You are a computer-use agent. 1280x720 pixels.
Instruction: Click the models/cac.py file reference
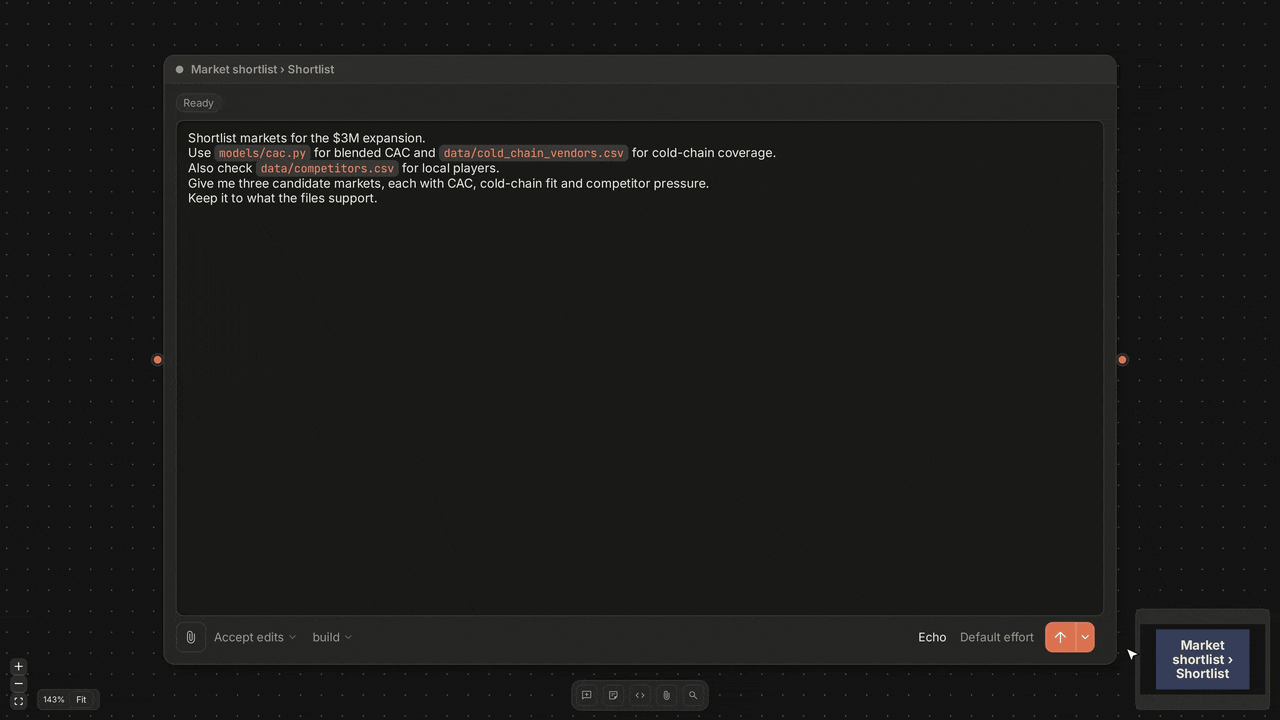click(262, 153)
